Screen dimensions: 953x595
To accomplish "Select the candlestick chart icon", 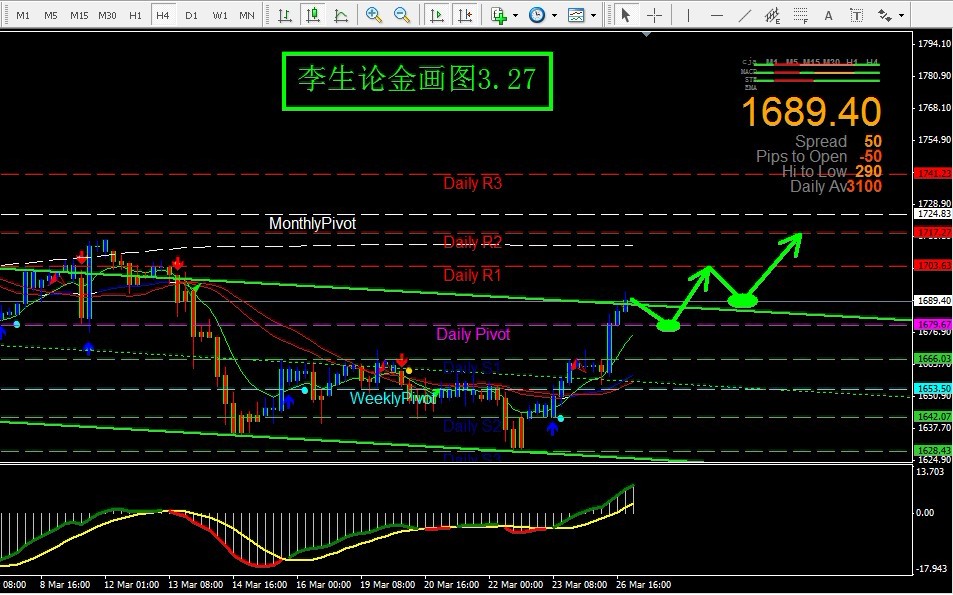I will pos(314,15).
